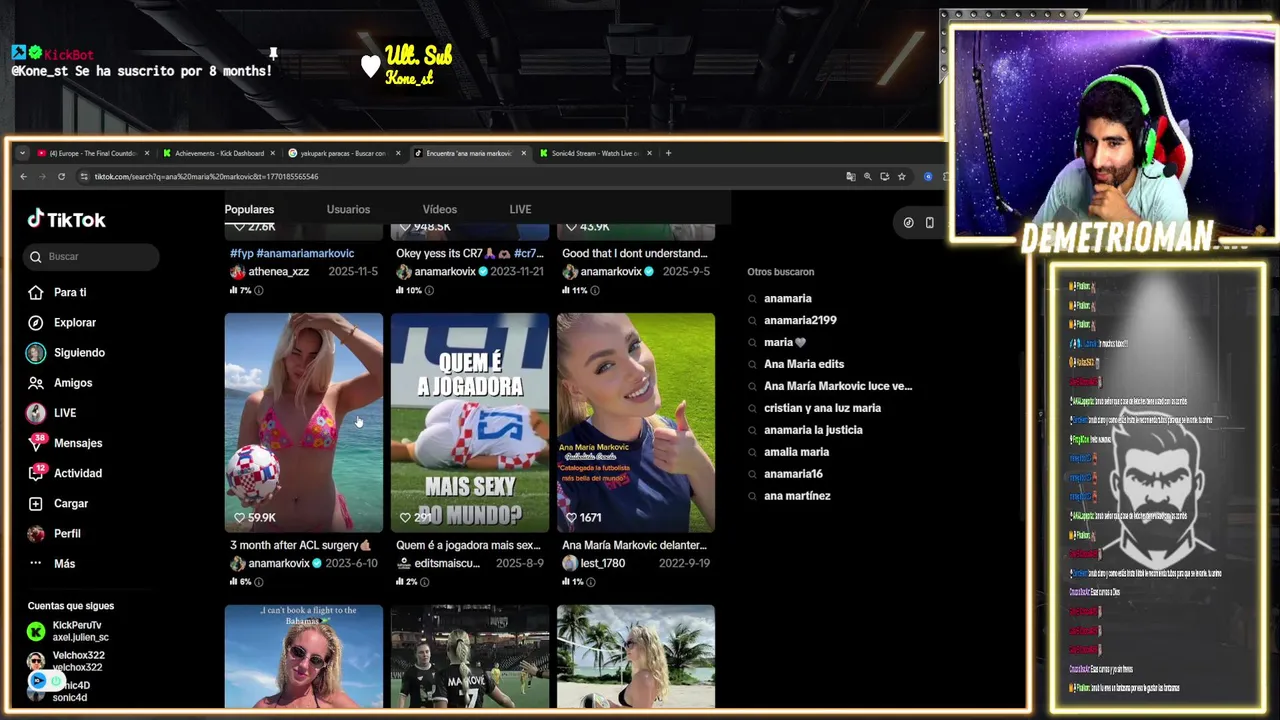Image resolution: width=1280 pixels, height=720 pixels.
Task: Click the circular icon beside the phone icon
Action: pos(908,222)
